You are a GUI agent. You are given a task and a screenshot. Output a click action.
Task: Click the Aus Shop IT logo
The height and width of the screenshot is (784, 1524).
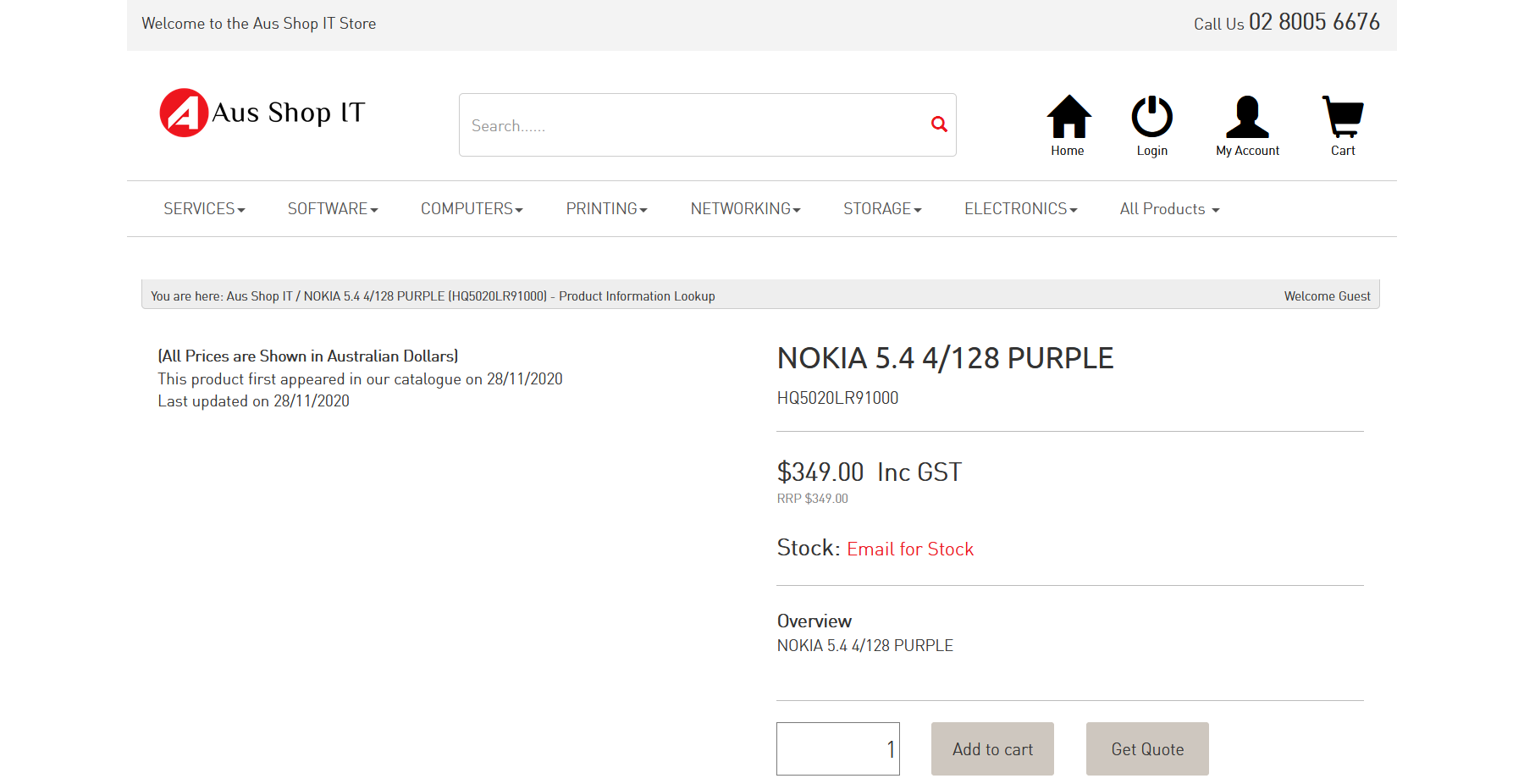[x=262, y=113]
